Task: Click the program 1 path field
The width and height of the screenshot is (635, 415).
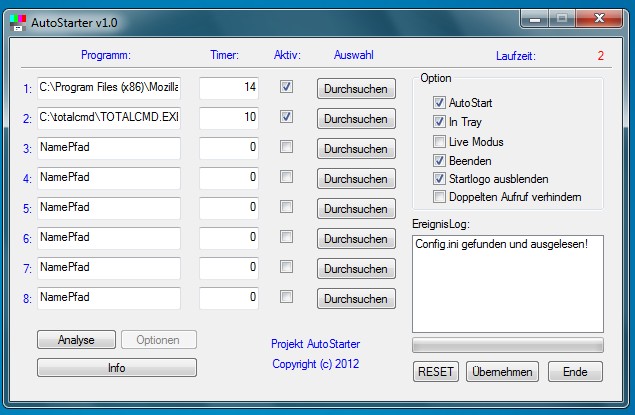Action: point(108,88)
